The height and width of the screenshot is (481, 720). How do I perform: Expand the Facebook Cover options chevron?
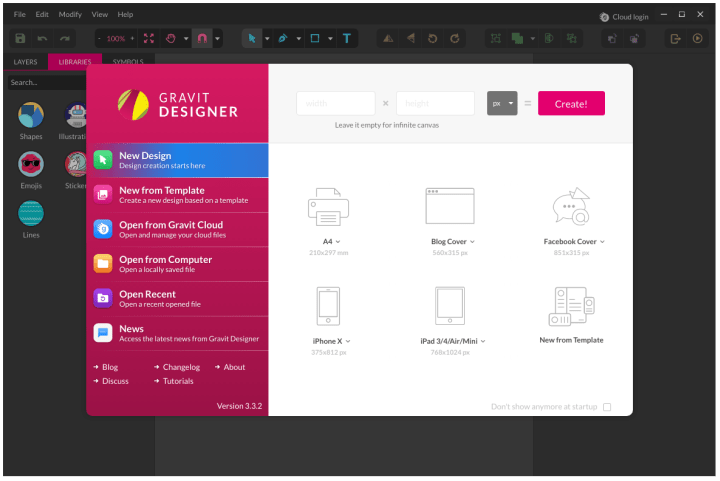click(602, 242)
